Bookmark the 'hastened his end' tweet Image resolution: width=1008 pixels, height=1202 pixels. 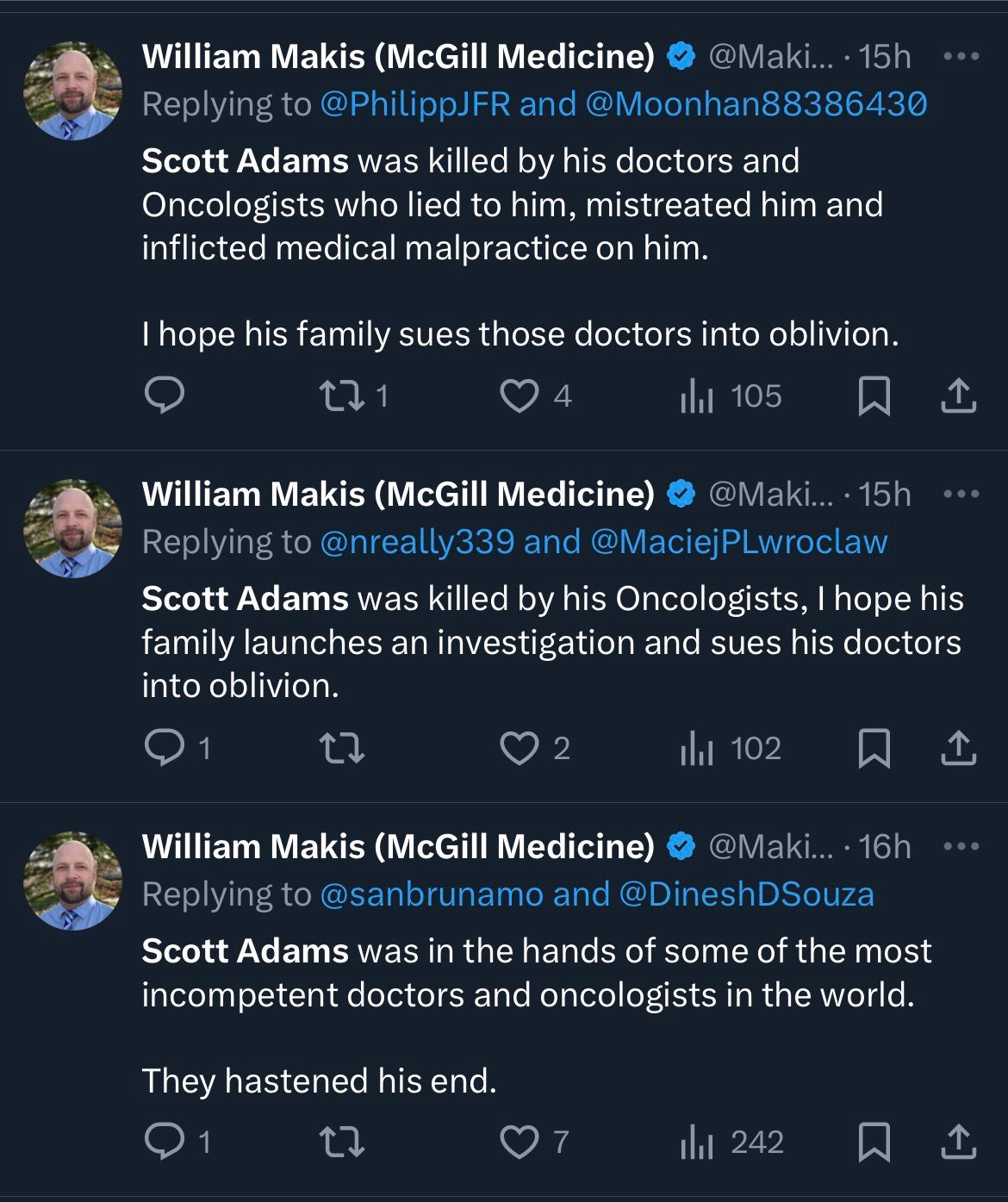874,1143
